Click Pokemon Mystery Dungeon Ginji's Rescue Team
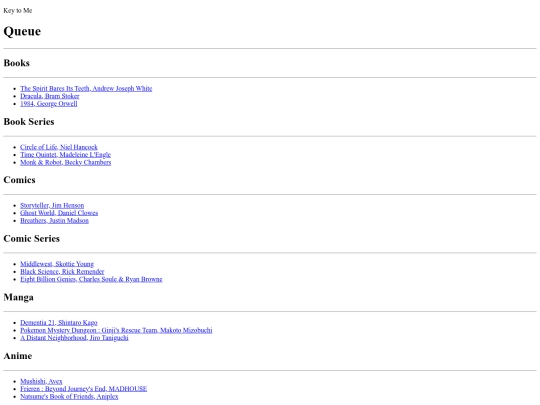Screen dimensions: 540x405 (x=116, y=330)
